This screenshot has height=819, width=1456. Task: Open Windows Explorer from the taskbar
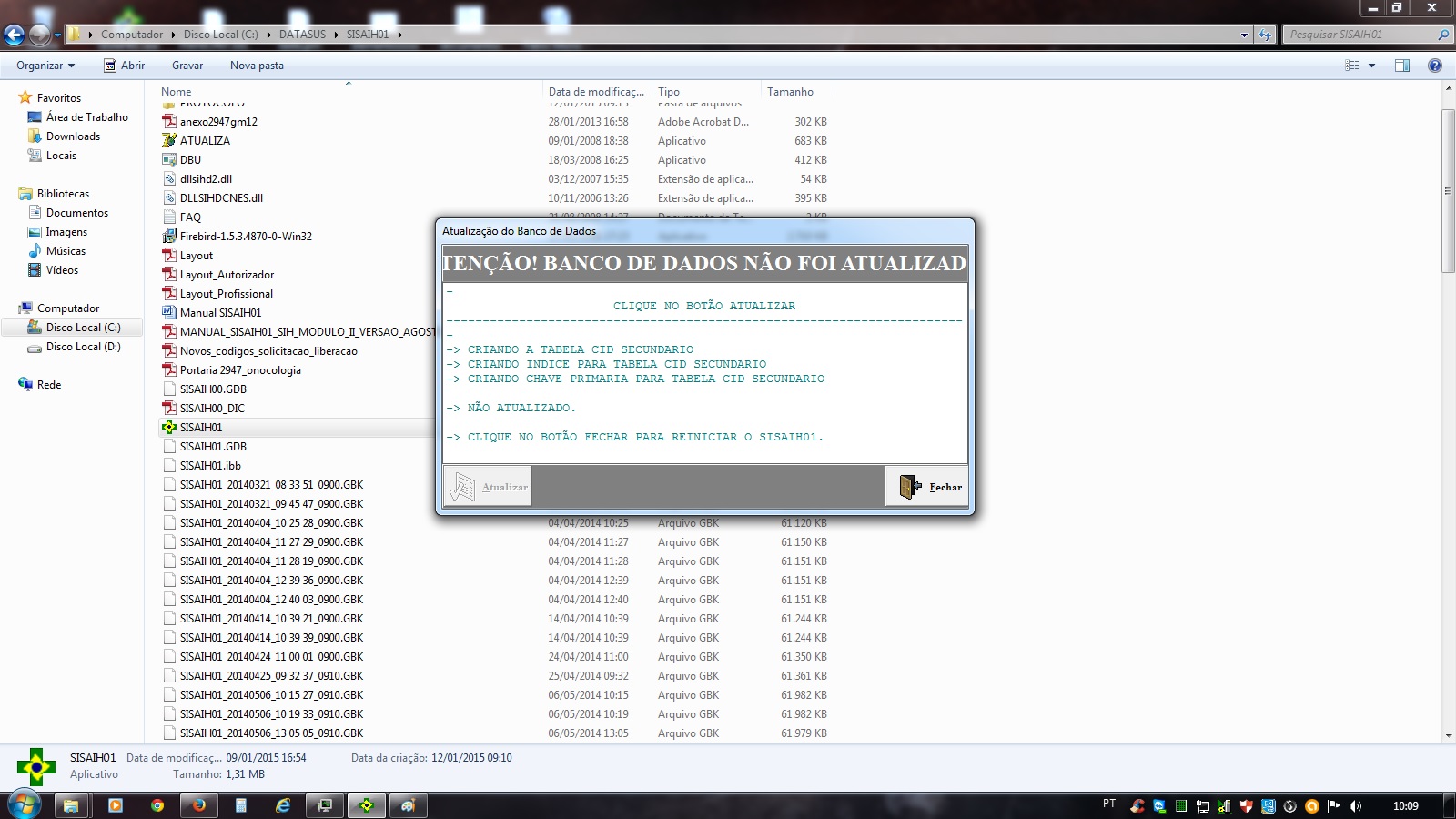coord(71,805)
